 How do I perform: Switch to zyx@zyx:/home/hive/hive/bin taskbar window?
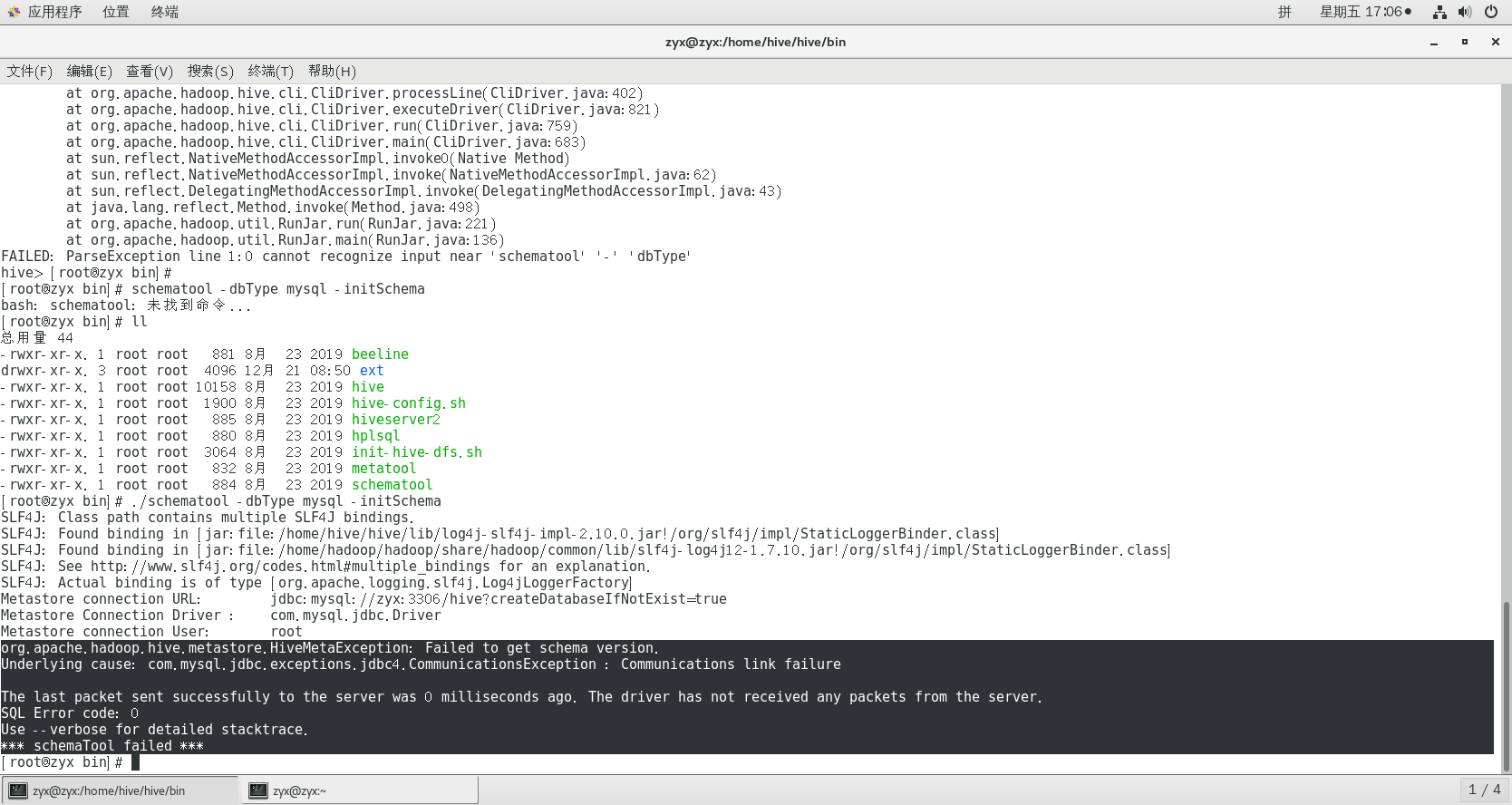coord(120,790)
